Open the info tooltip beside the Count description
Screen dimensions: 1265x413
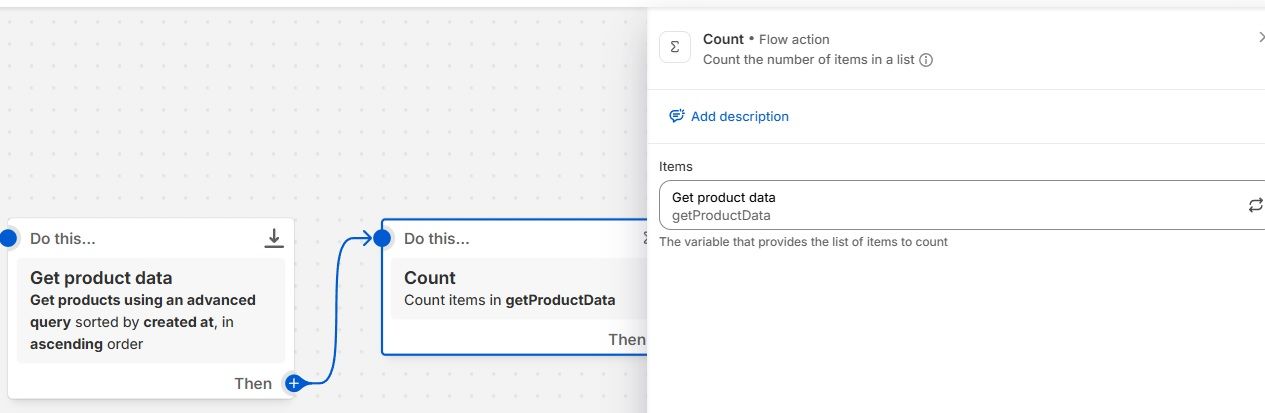(x=926, y=60)
